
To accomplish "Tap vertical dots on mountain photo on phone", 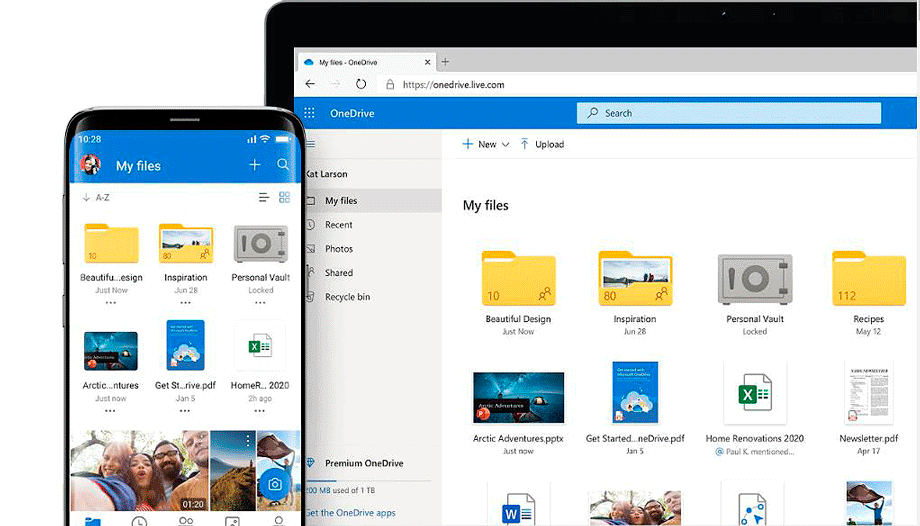I will [x=248, y=441].
